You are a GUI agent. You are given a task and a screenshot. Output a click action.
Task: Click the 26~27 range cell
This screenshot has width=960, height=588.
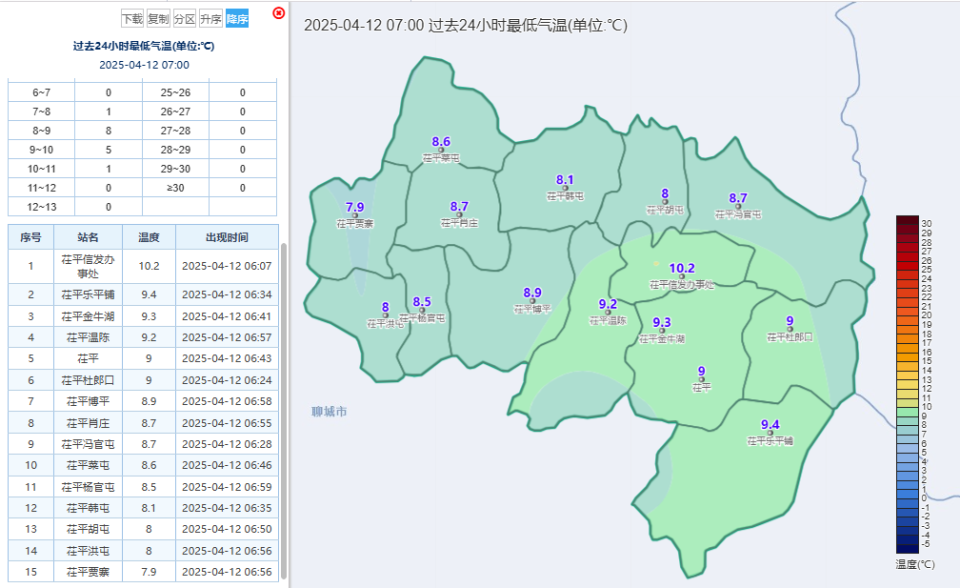tap(176, 111)
